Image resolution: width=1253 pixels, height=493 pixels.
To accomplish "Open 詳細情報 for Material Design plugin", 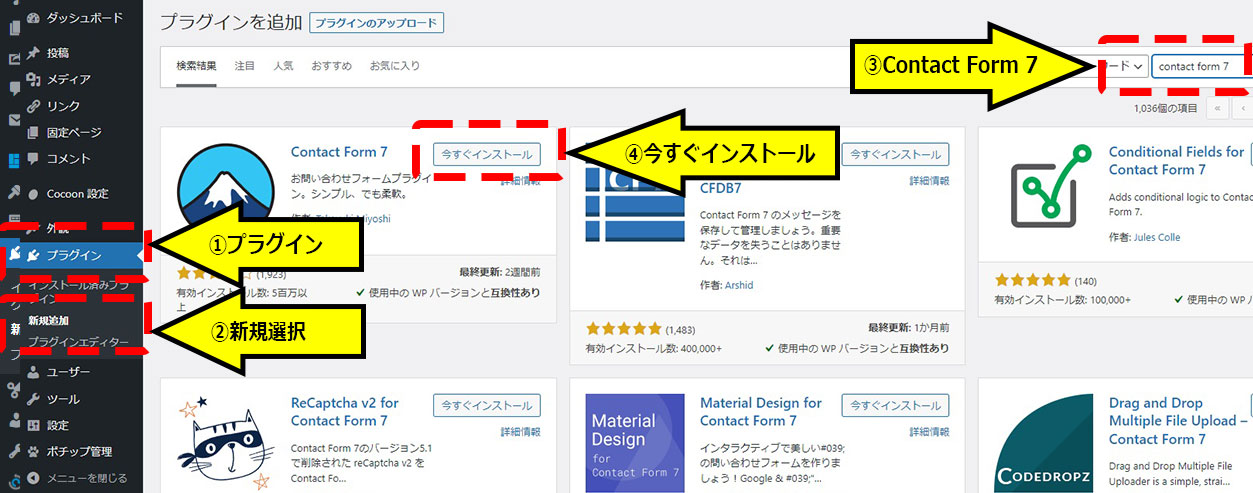I will coord(929,432).
